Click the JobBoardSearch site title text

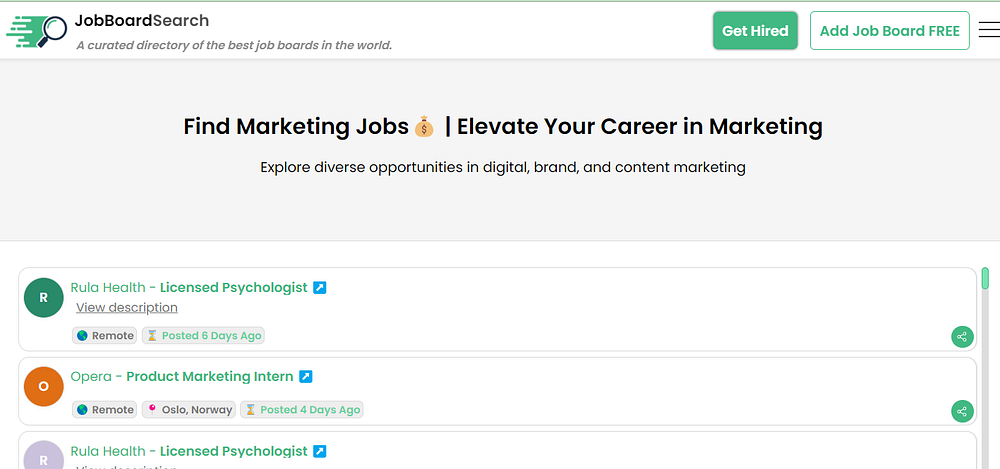coord(142,21)
